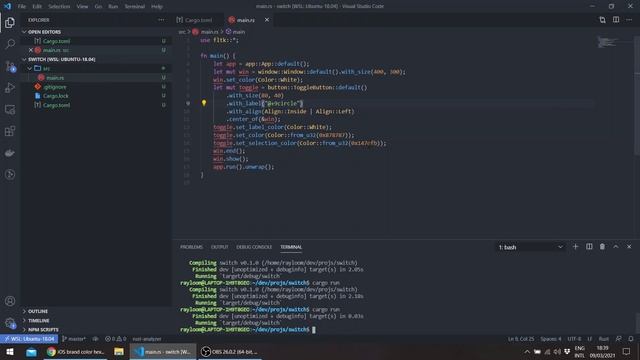Split the terminal panel
This screenshot has height=360, width=640.
(589, 247)
